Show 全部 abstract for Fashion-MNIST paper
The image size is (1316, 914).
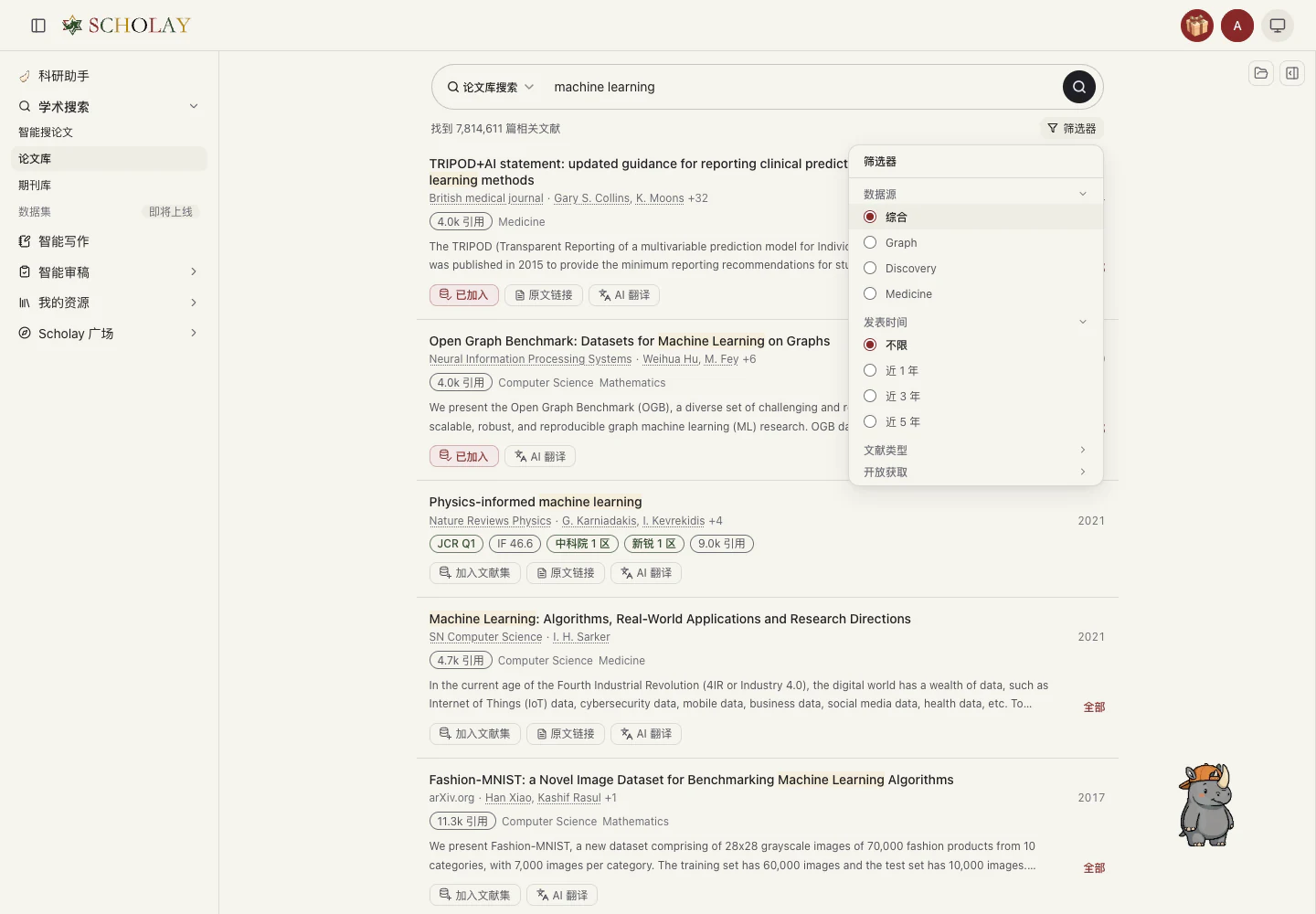[1094, 867]
